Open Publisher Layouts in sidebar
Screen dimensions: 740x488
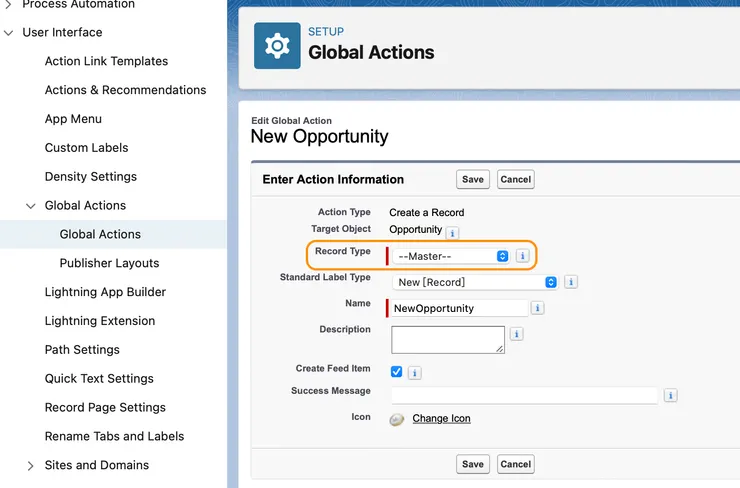(x=109, y=263)
